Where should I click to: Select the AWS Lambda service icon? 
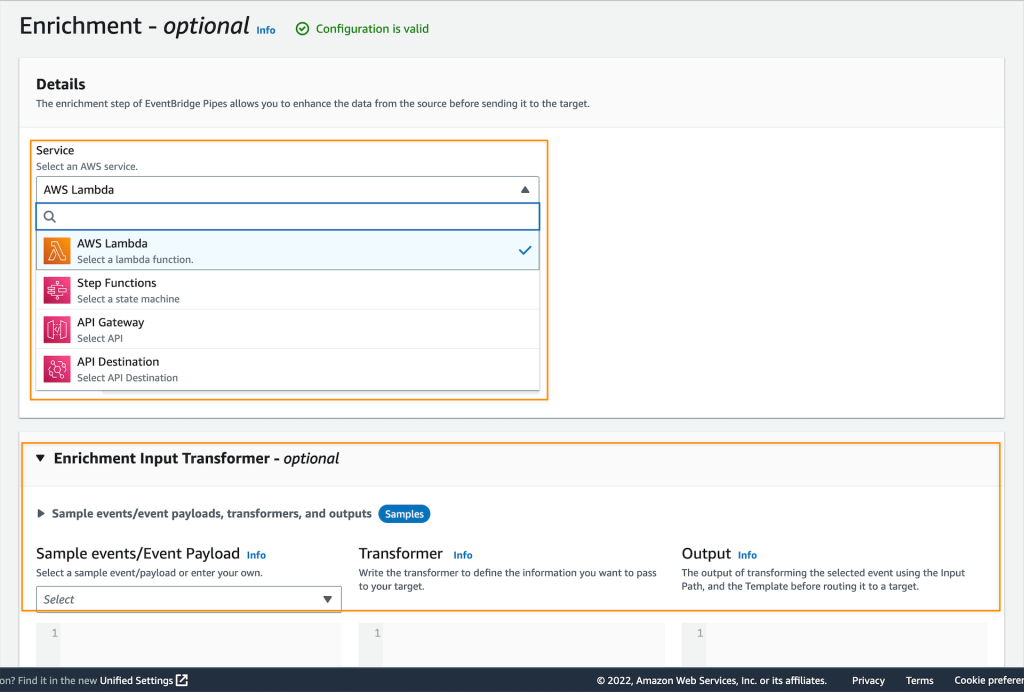pyautogui.click(x=57, y=251)
